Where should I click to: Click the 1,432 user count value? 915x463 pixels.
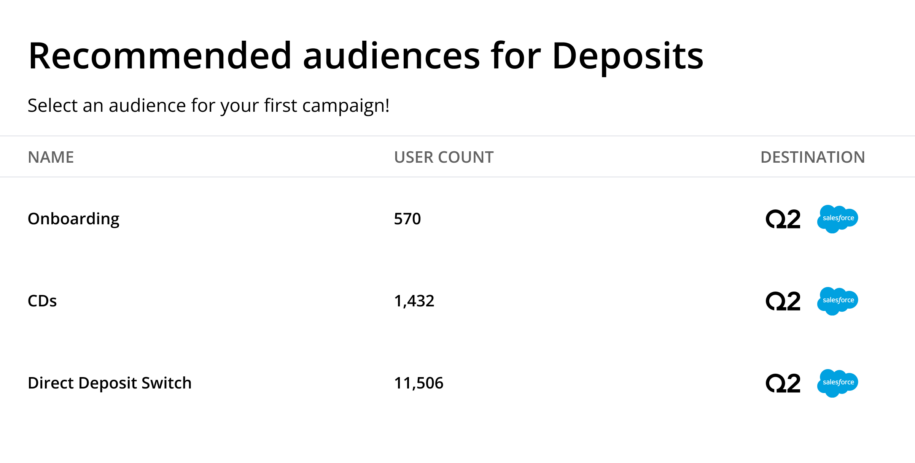414,301
